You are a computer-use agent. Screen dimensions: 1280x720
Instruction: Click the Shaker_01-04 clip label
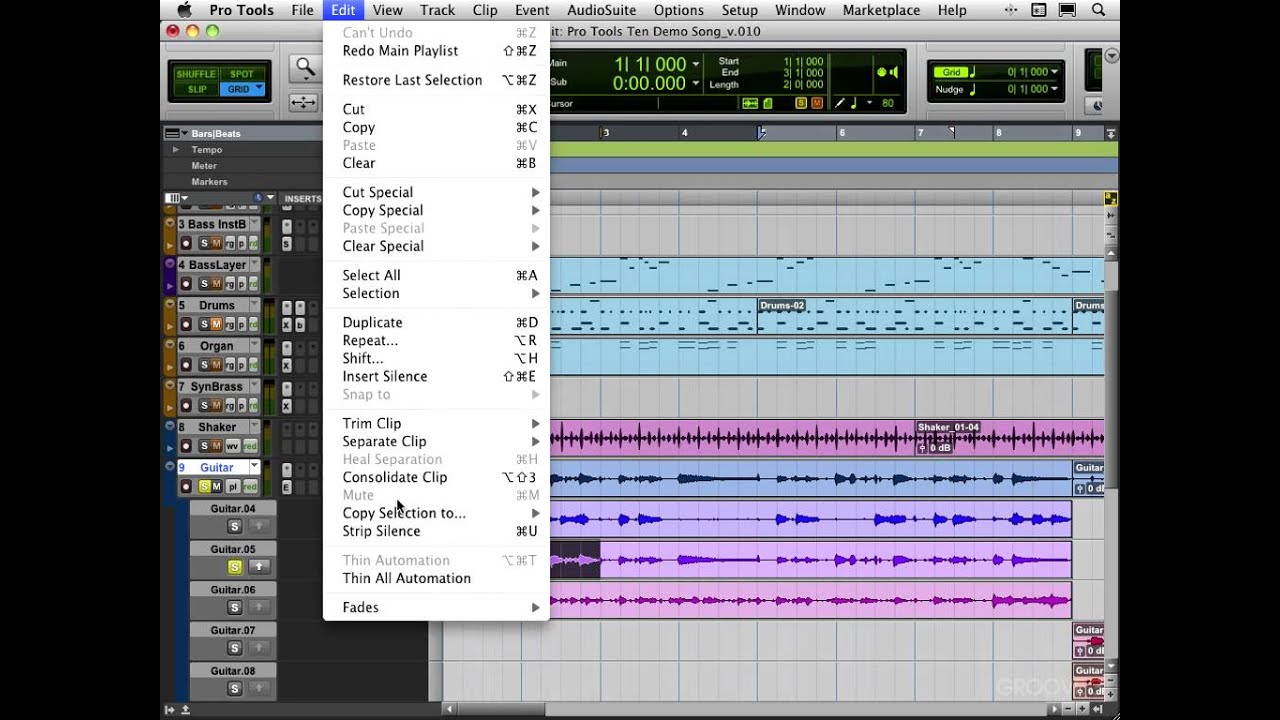coord(949,427)
